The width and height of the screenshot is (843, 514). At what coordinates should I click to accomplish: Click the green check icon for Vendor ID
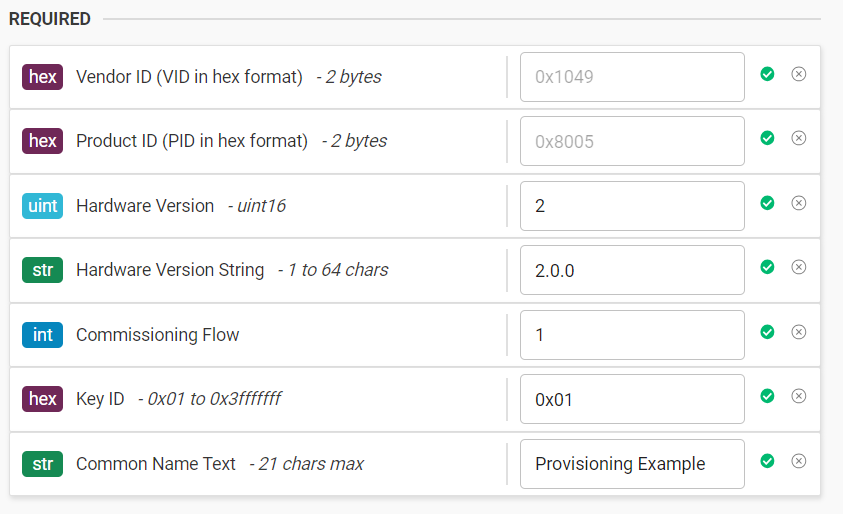767,74
